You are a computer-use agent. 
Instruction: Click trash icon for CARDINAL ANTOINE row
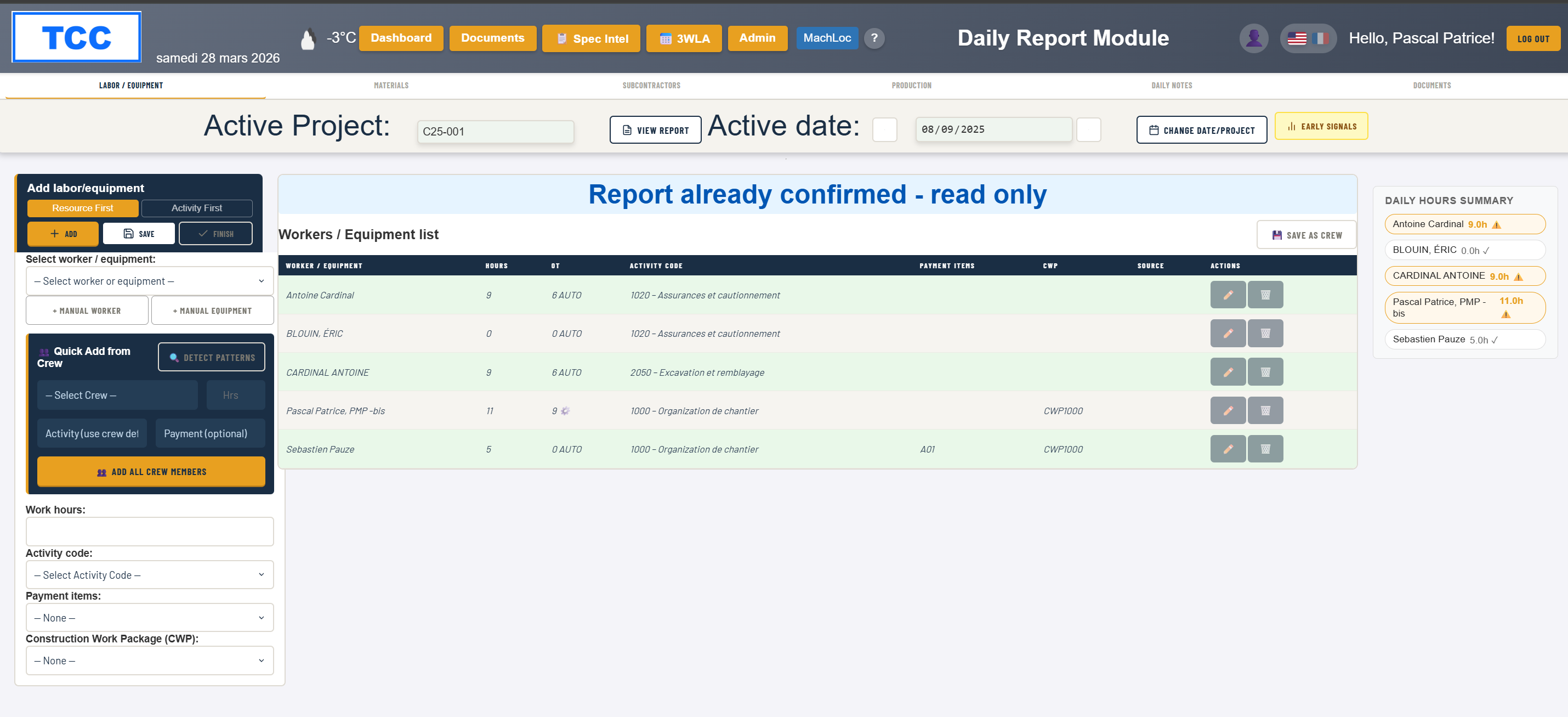[x=1265, y=371]
